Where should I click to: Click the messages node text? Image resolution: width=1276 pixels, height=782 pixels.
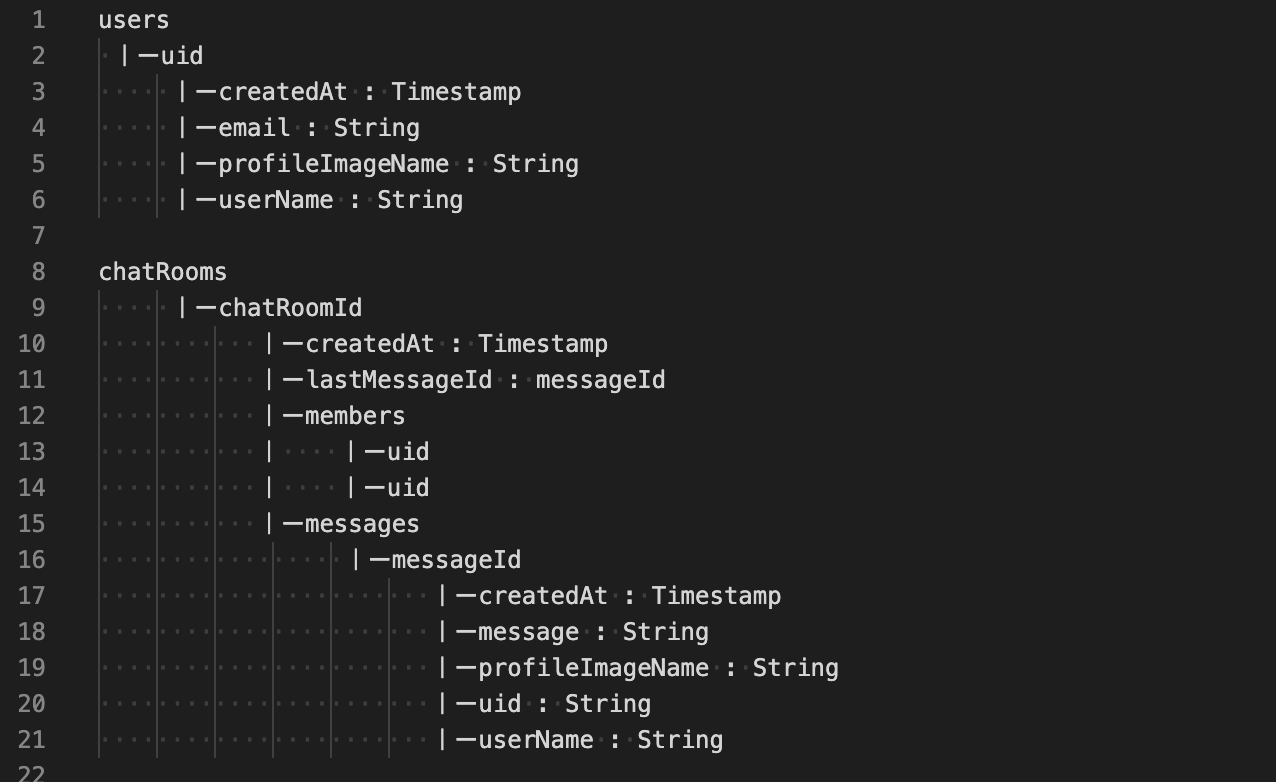tap(362, 524)
